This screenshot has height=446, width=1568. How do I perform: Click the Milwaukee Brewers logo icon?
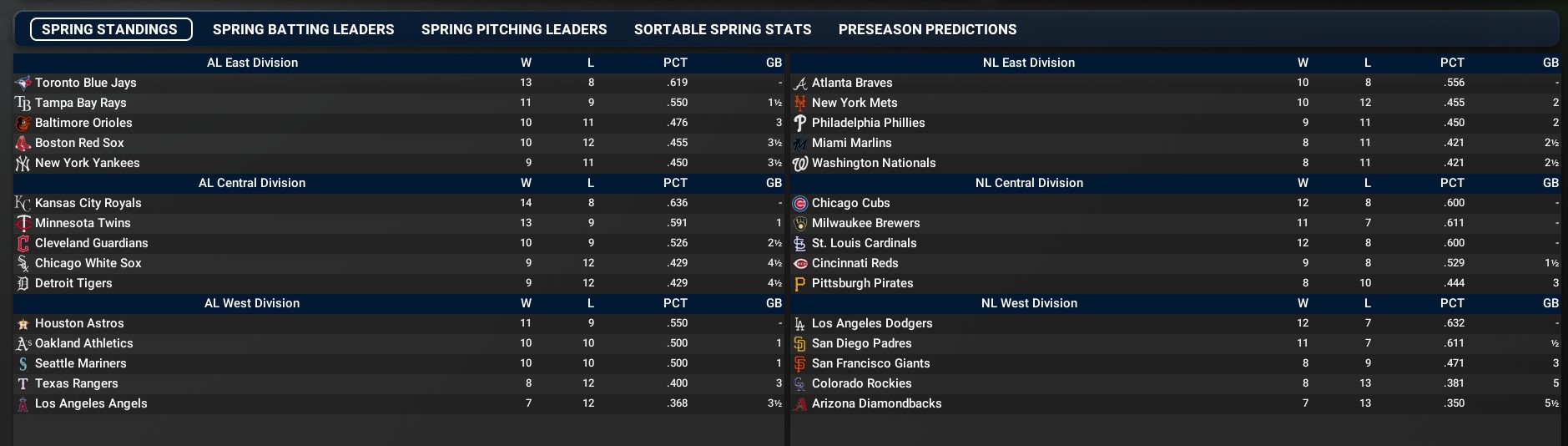tap(800, 223)
